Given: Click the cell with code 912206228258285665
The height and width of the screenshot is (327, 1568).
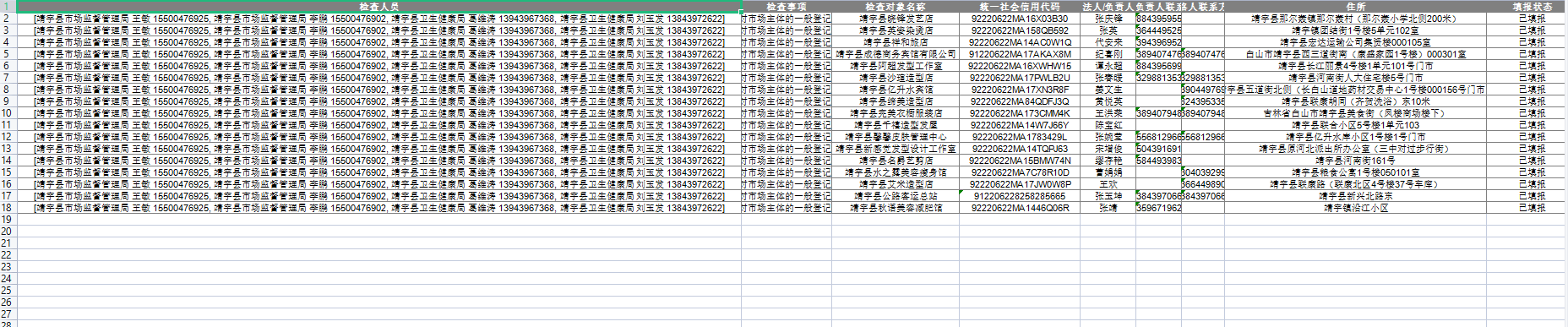Looking at the screenshot, I should click(1020, 195).
